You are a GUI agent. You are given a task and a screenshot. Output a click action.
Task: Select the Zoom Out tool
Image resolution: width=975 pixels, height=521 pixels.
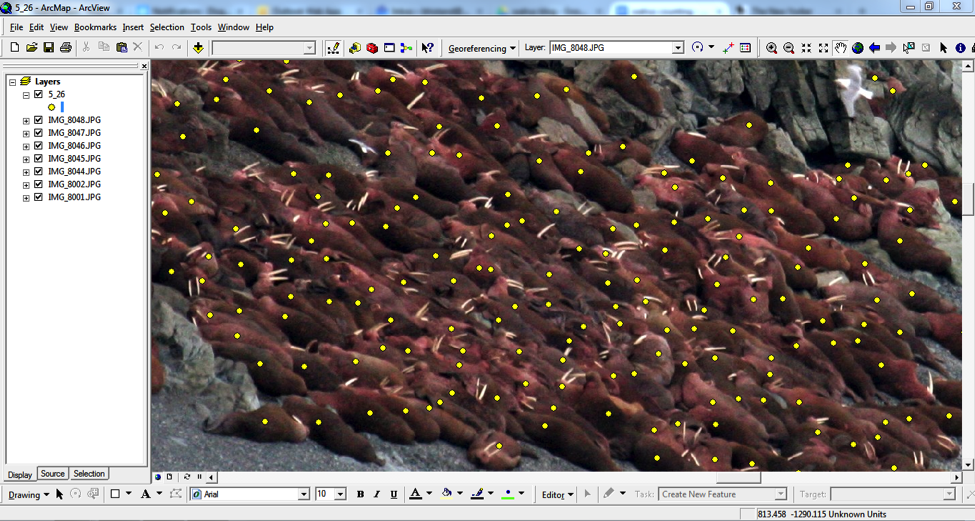pos(788,48)
